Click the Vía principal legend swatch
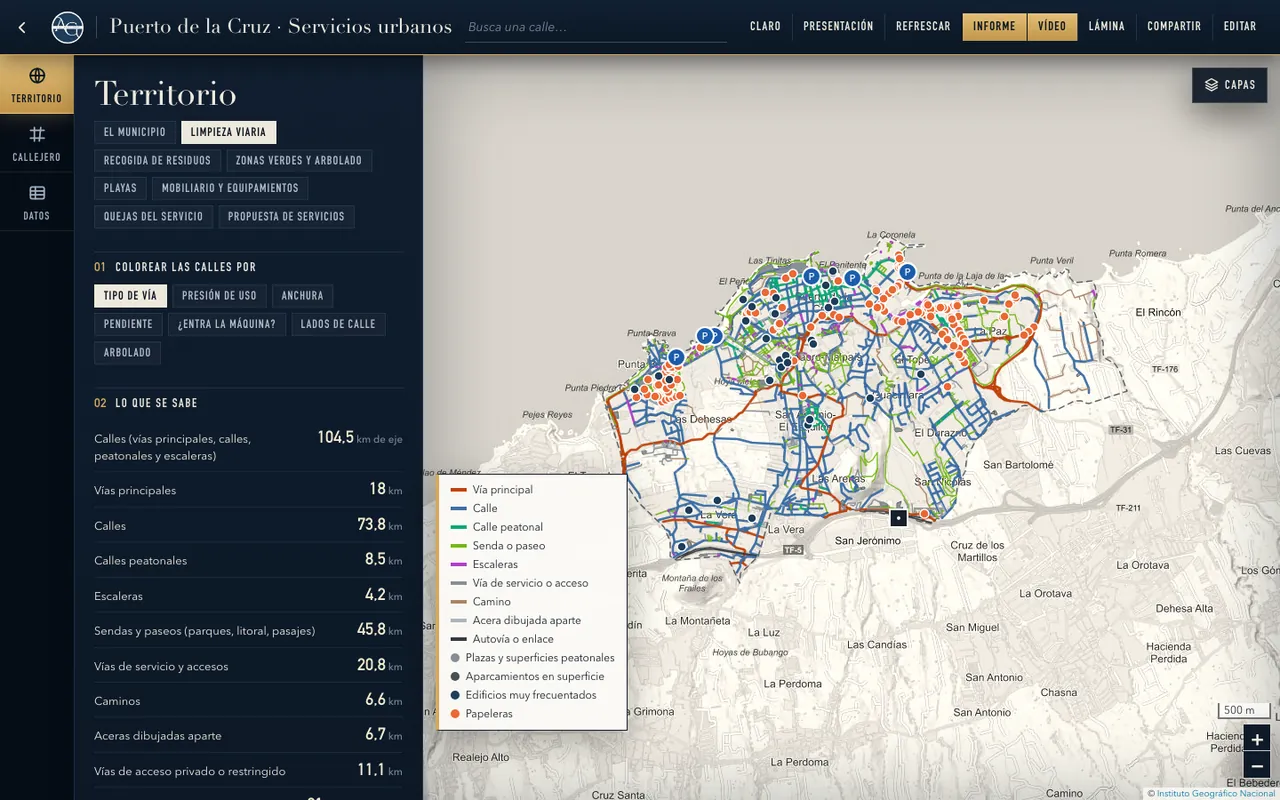 point(459,490)
